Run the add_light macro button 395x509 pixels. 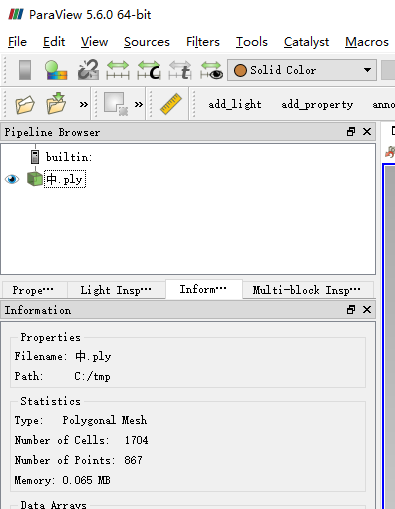click(x=235, y=104)
